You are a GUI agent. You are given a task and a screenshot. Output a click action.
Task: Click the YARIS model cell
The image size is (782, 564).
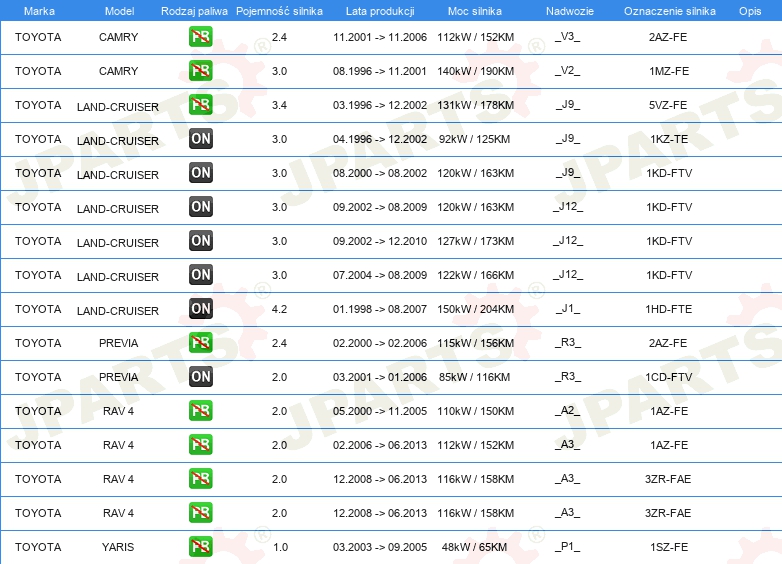(x=118, y=547)
